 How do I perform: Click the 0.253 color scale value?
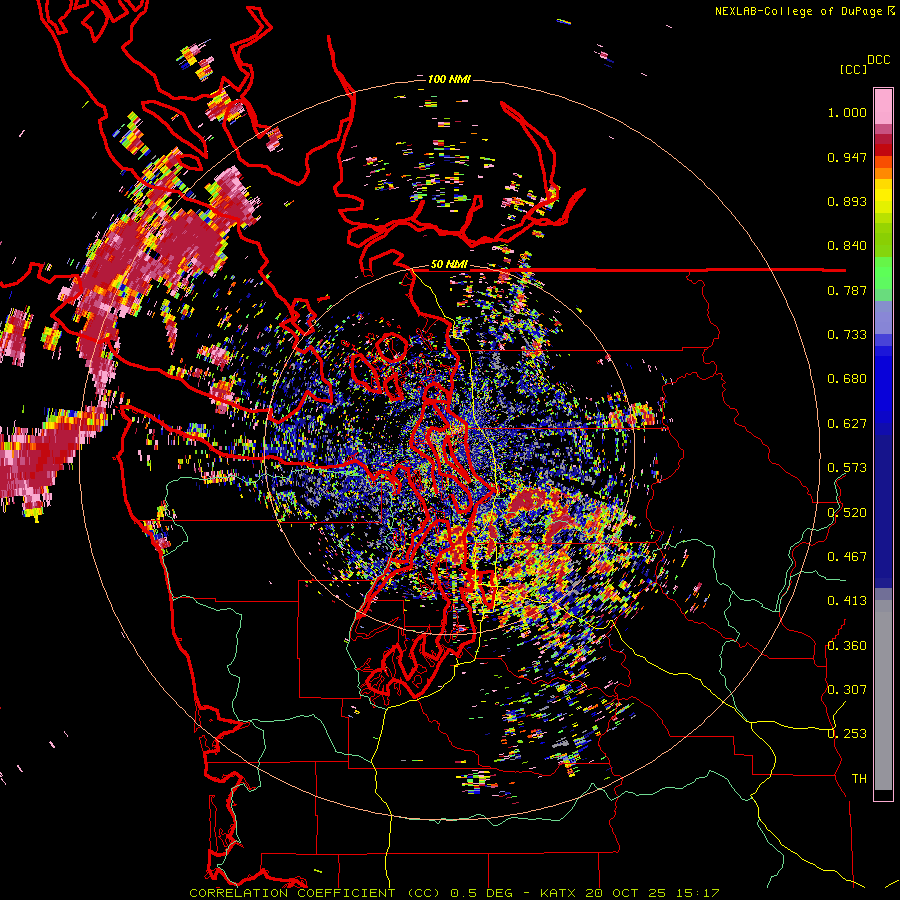click(847, 734)
